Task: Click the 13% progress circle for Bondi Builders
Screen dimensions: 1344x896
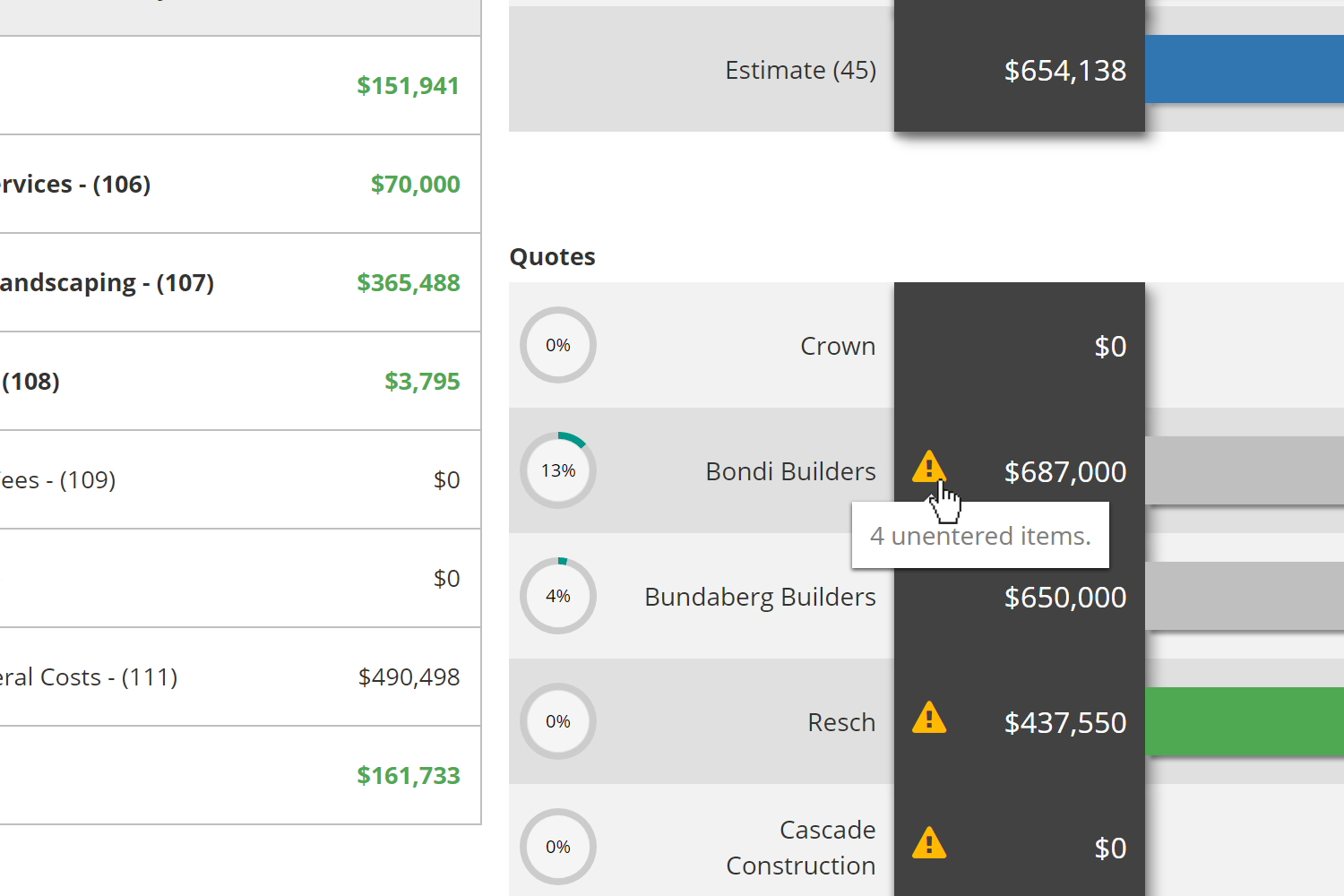Action: click(x=558, y=470)
